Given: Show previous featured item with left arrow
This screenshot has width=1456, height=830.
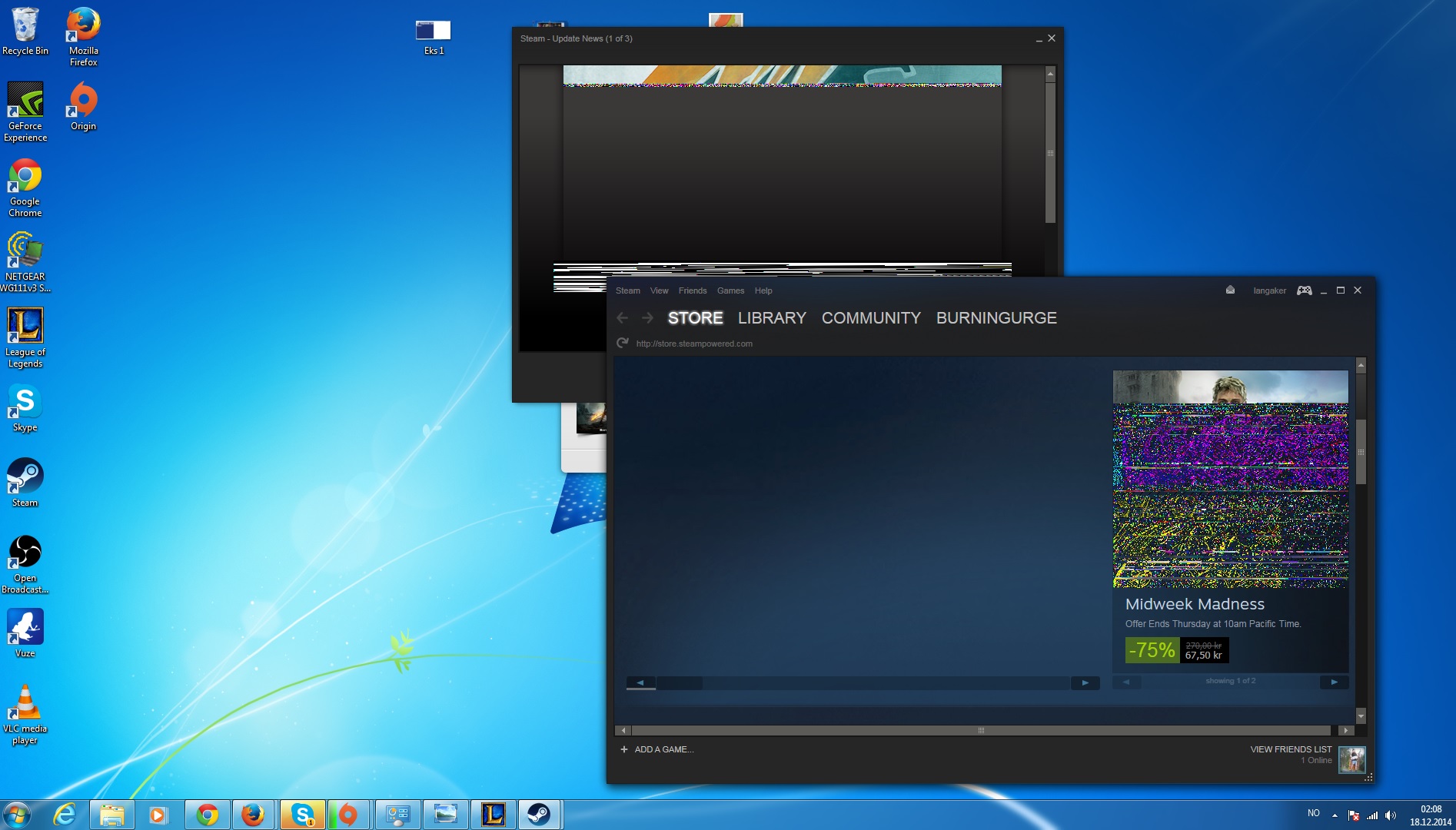Looking at the screenshot, I should pos(640,682).
